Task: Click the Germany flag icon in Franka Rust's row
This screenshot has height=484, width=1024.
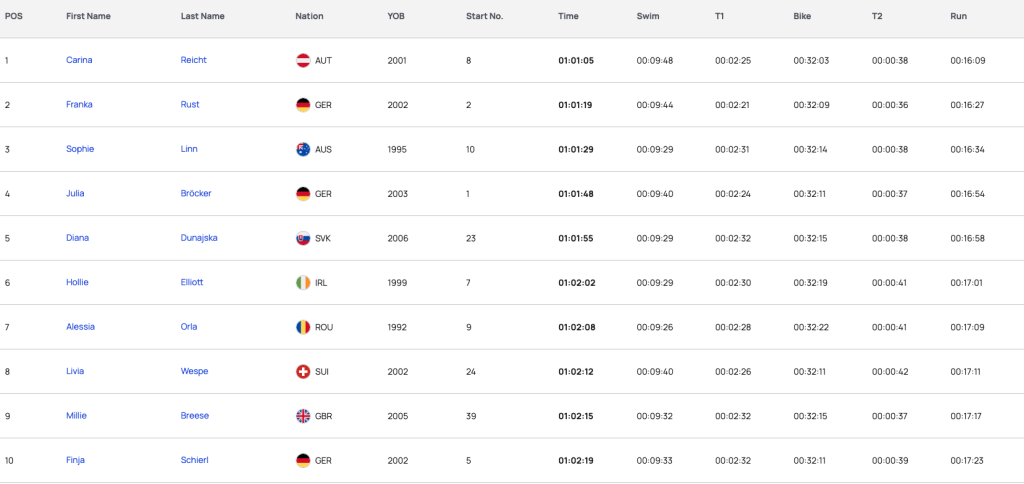Action: coord(303,105)
